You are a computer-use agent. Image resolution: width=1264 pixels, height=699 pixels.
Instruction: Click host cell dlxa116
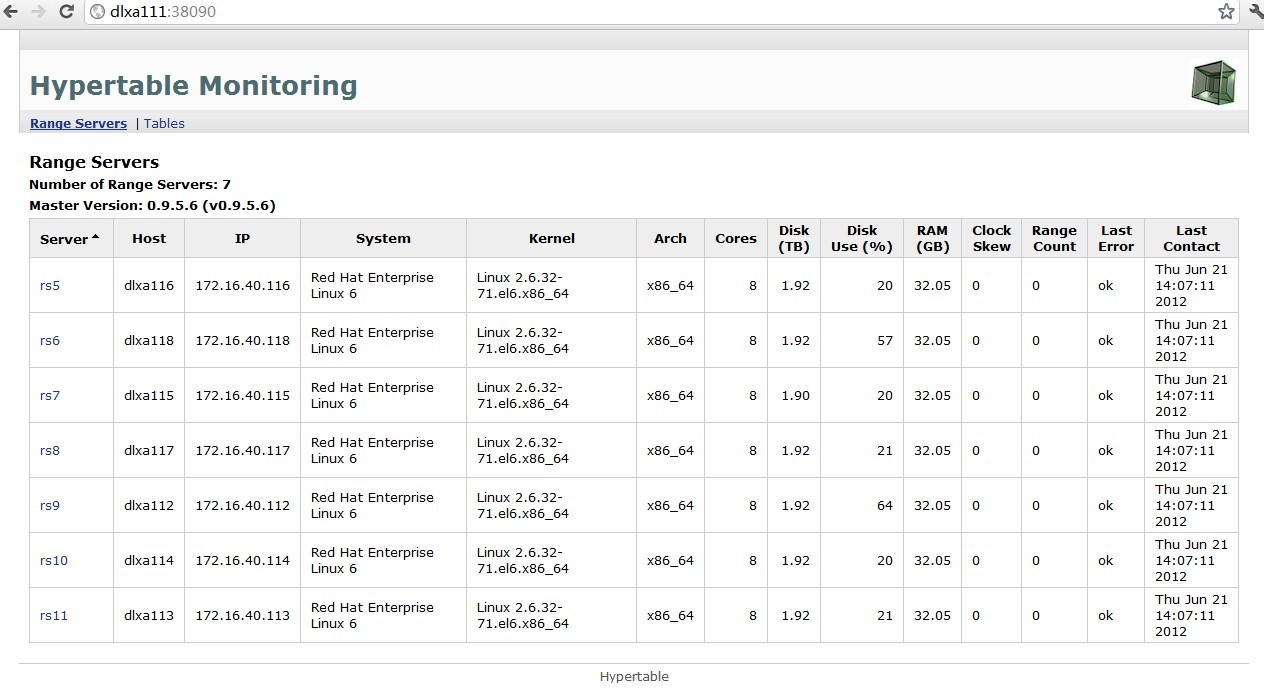coord(149,286)
